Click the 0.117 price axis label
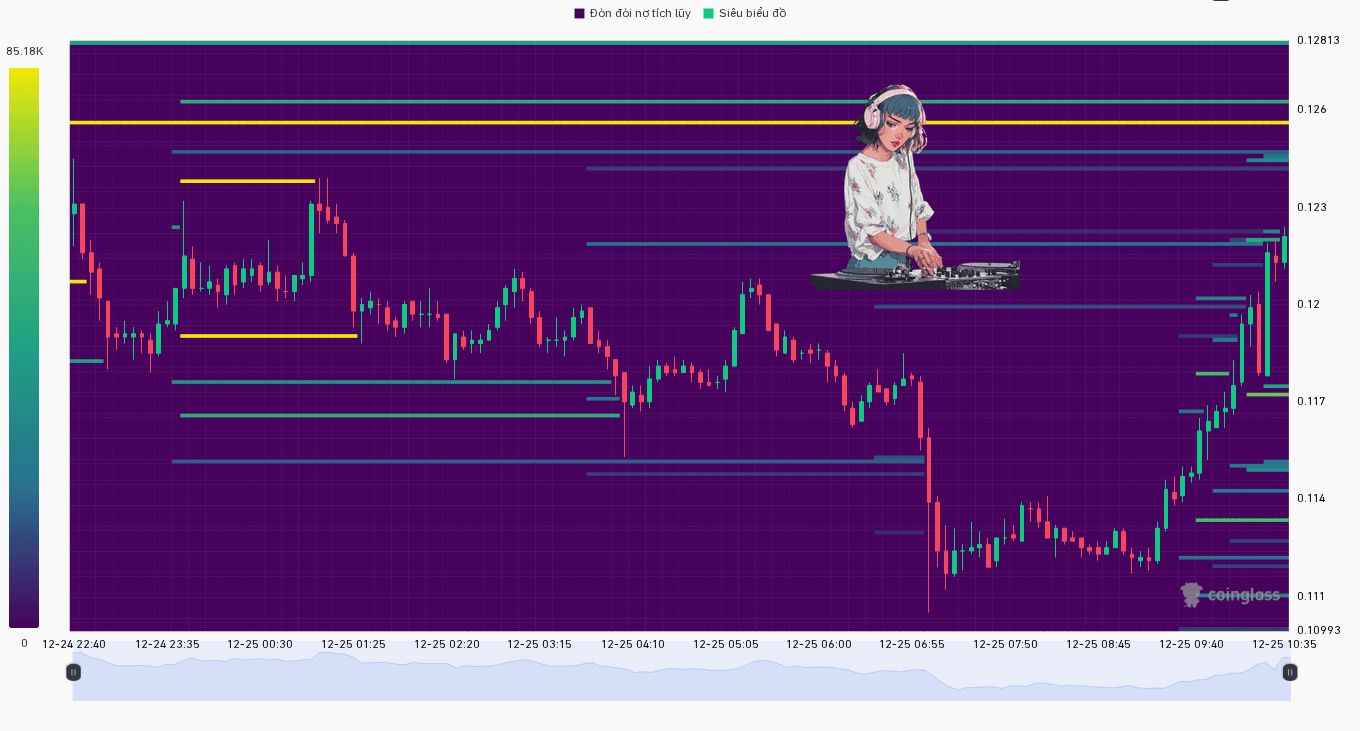The image size is (1360, 731). pyautogui.click(x=1311, y=401)
